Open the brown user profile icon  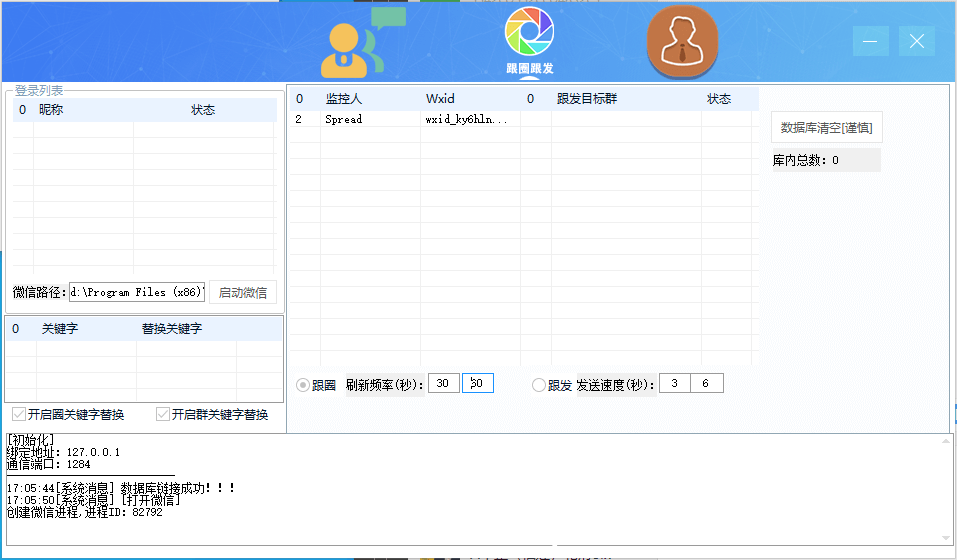[682, 41]
